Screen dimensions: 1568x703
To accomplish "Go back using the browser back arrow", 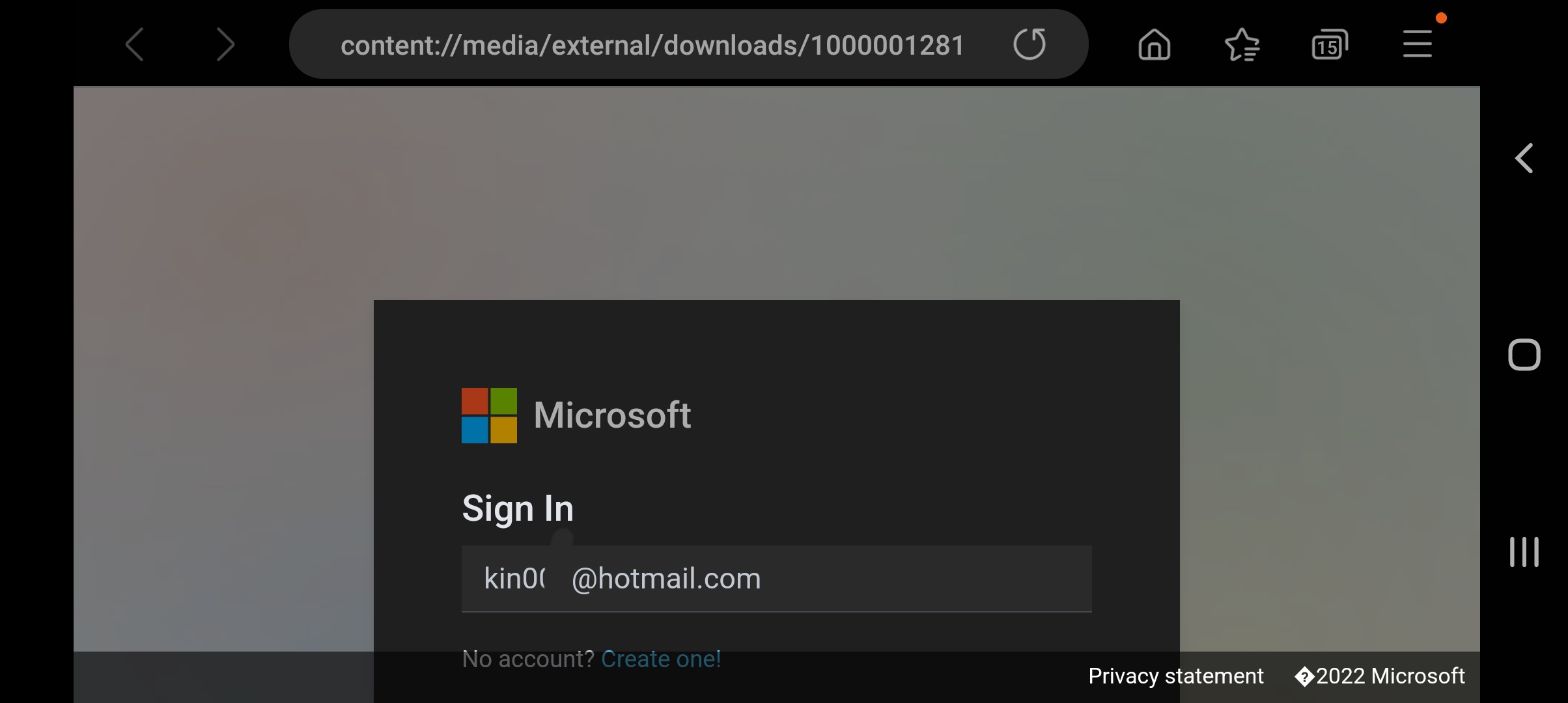I will [x=135, y=45].
